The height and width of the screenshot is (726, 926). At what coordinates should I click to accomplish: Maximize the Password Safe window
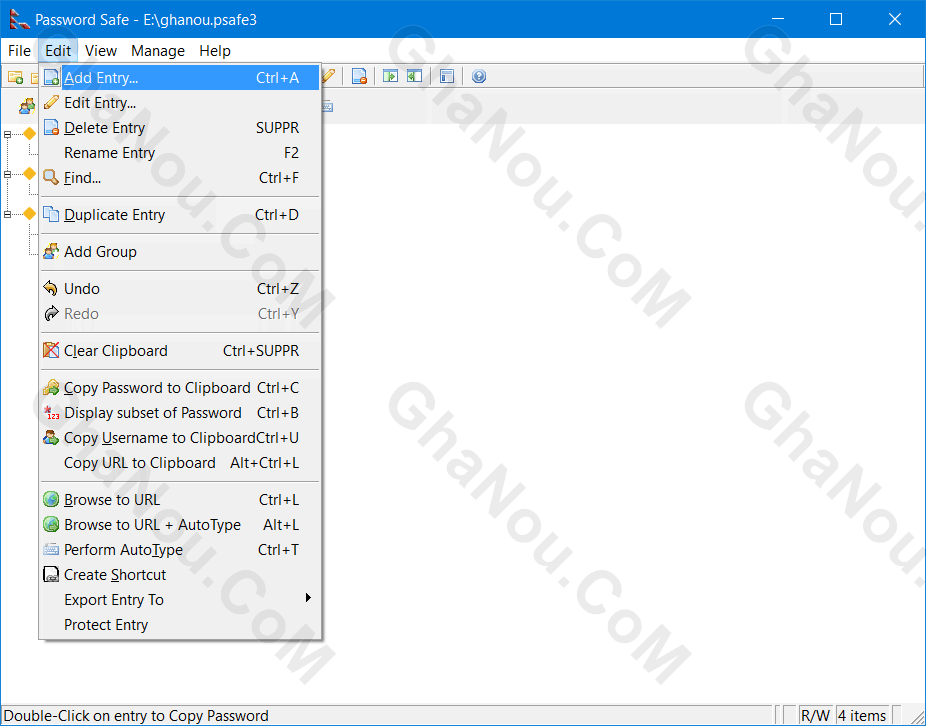tap(836, 19)
